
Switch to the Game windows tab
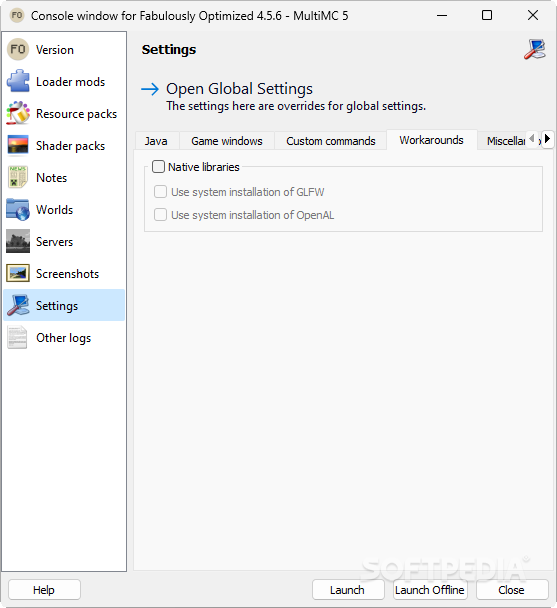227,141
